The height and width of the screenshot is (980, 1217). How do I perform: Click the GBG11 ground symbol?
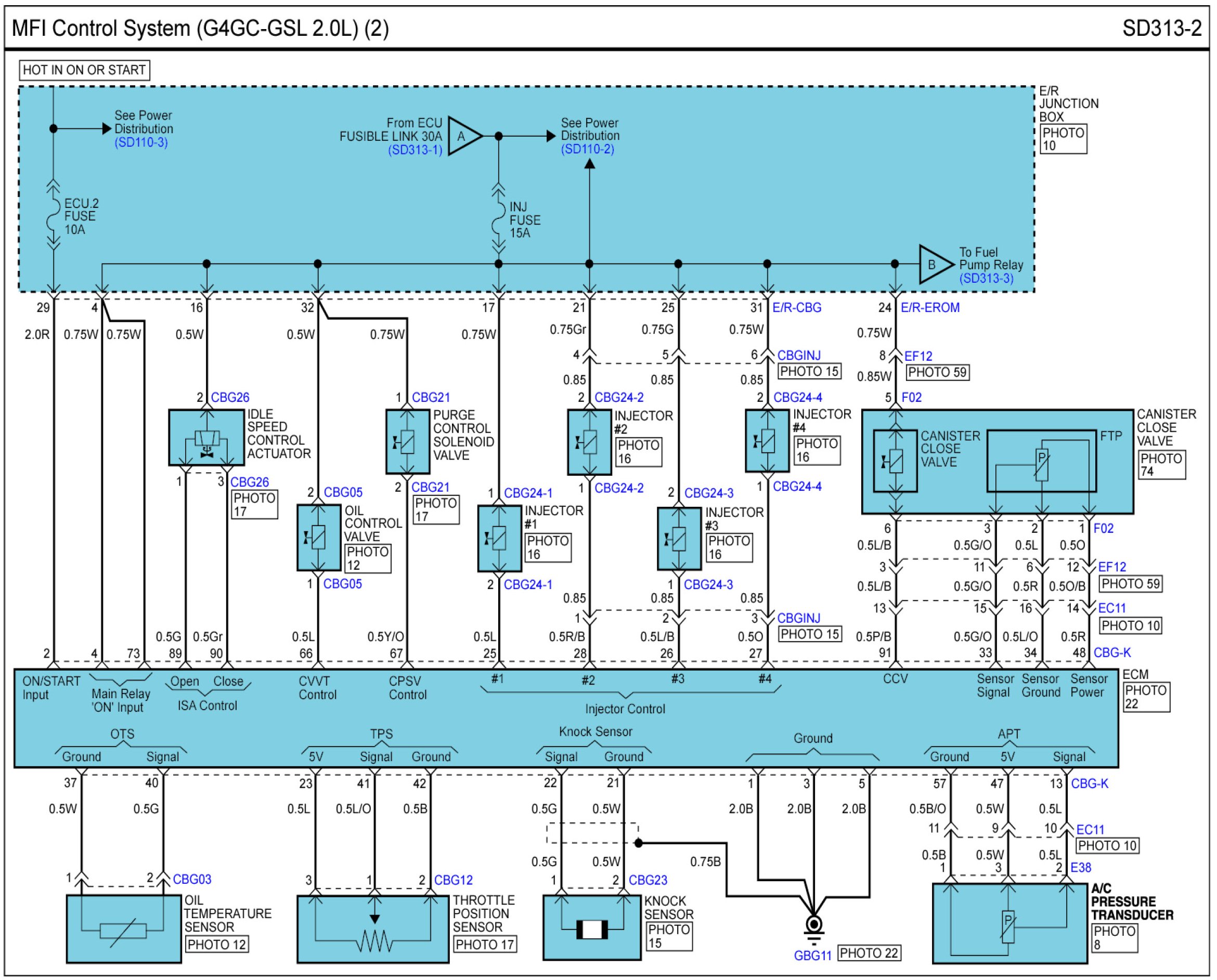point(814,927)
